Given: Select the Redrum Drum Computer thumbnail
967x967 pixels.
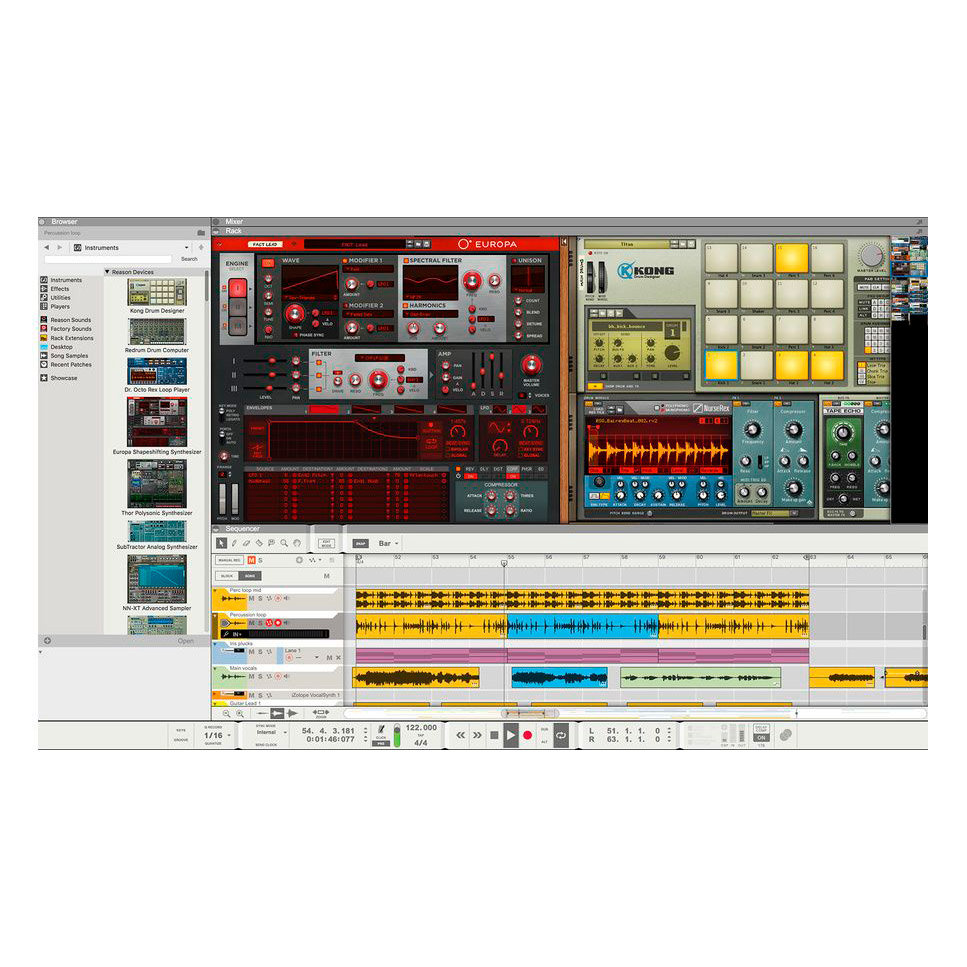Looking at the screenshot, I should coord(157,332).
